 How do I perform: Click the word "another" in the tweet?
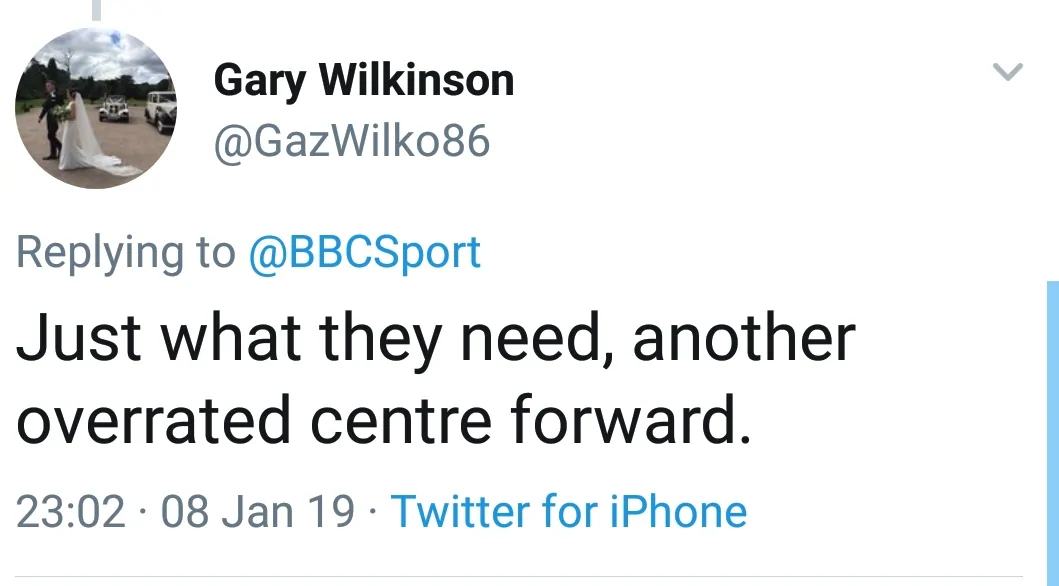point(744,339)
